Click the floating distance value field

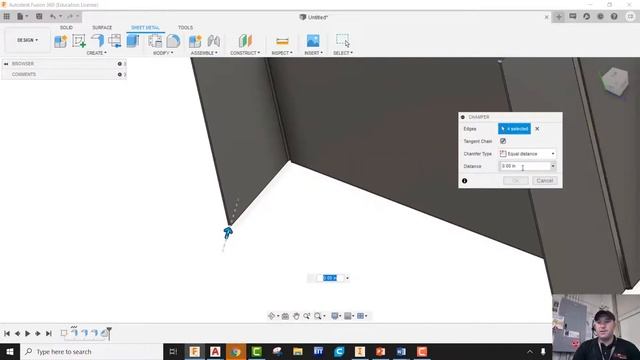coord(330,278)
